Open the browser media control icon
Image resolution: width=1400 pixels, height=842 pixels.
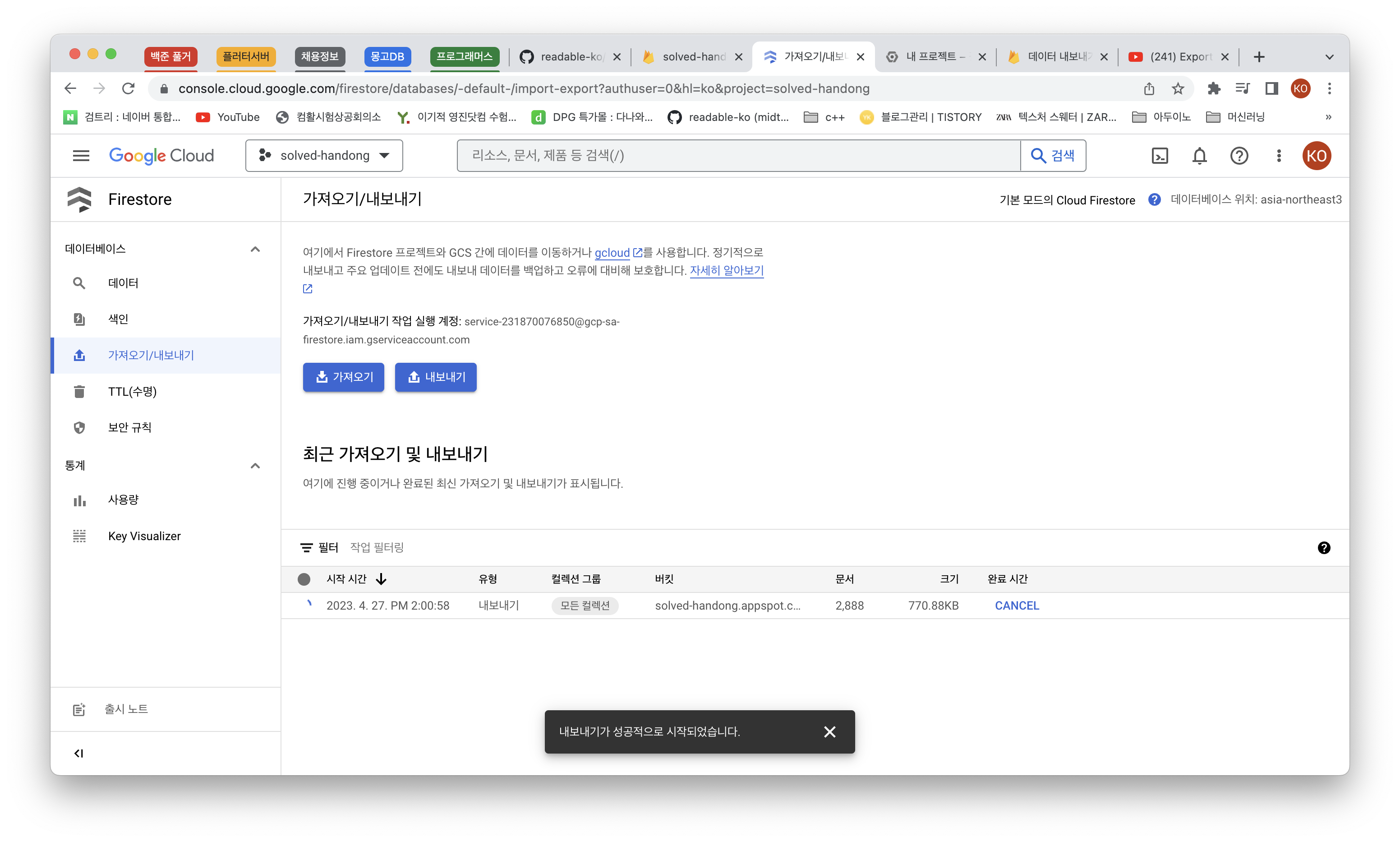click(x=1243, y=88)
